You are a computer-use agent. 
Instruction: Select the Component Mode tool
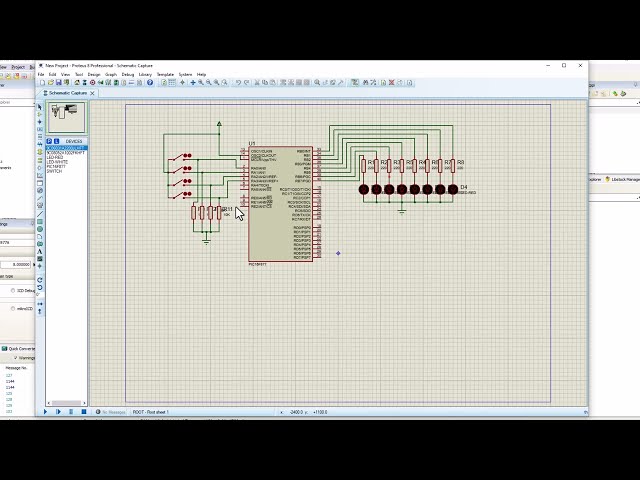(x=40, y=115)
